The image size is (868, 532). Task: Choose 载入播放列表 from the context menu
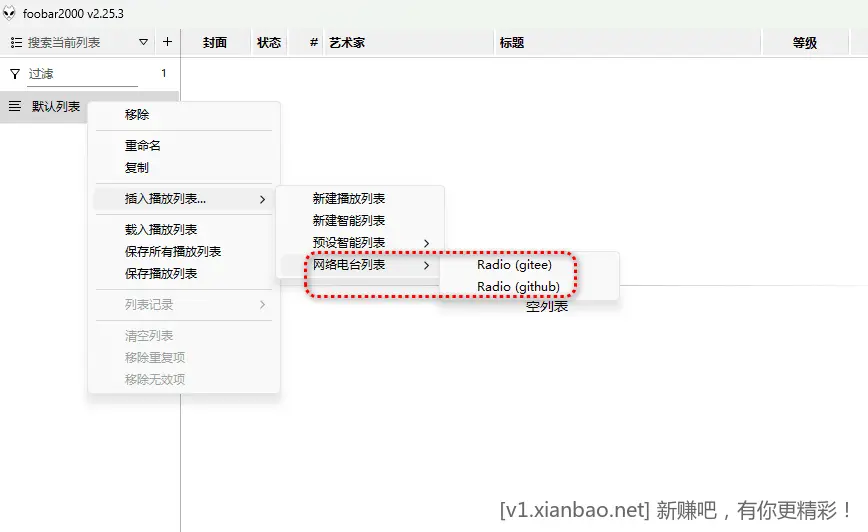coord(184,230)
